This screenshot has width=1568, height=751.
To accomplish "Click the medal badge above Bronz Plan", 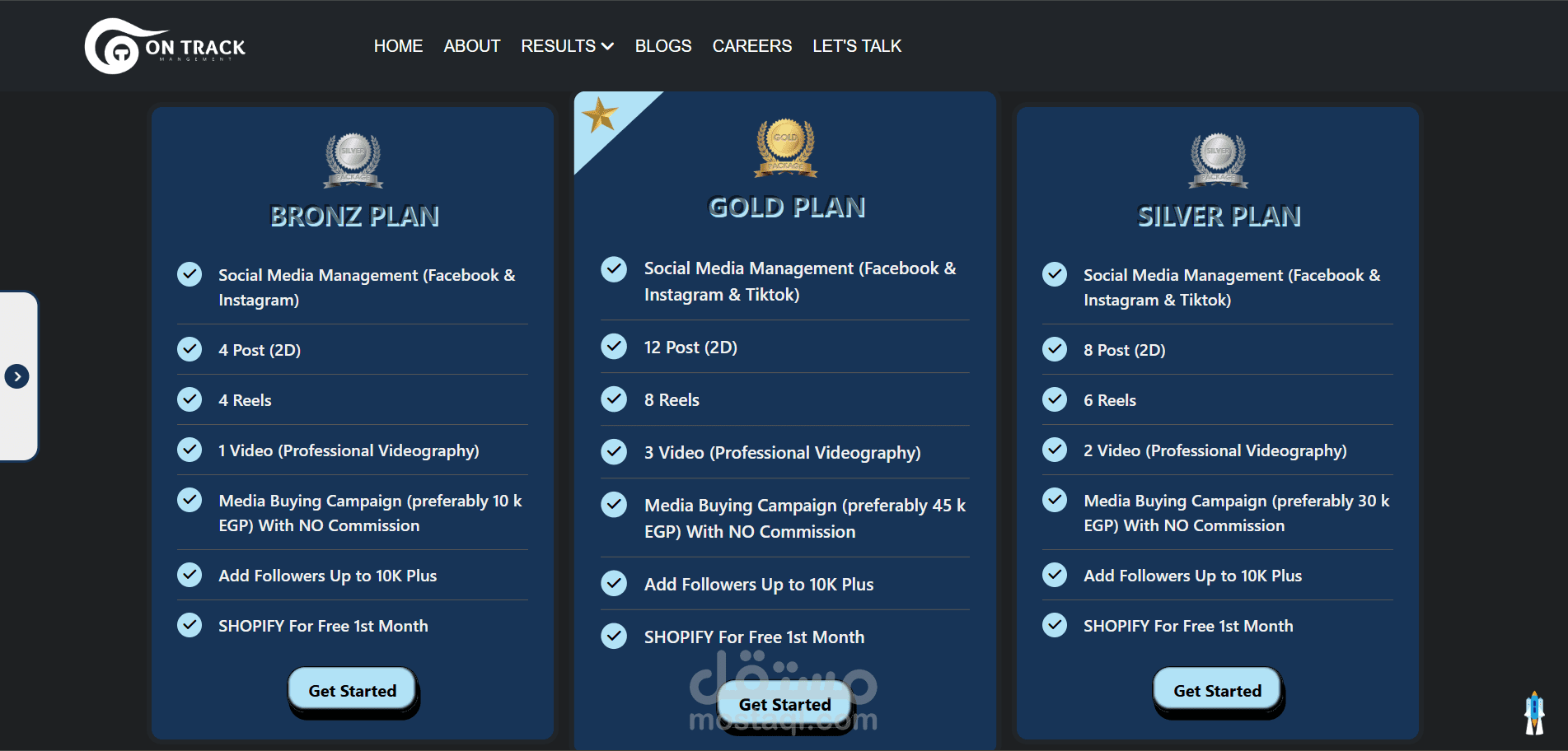I will [x=353, y=160].
